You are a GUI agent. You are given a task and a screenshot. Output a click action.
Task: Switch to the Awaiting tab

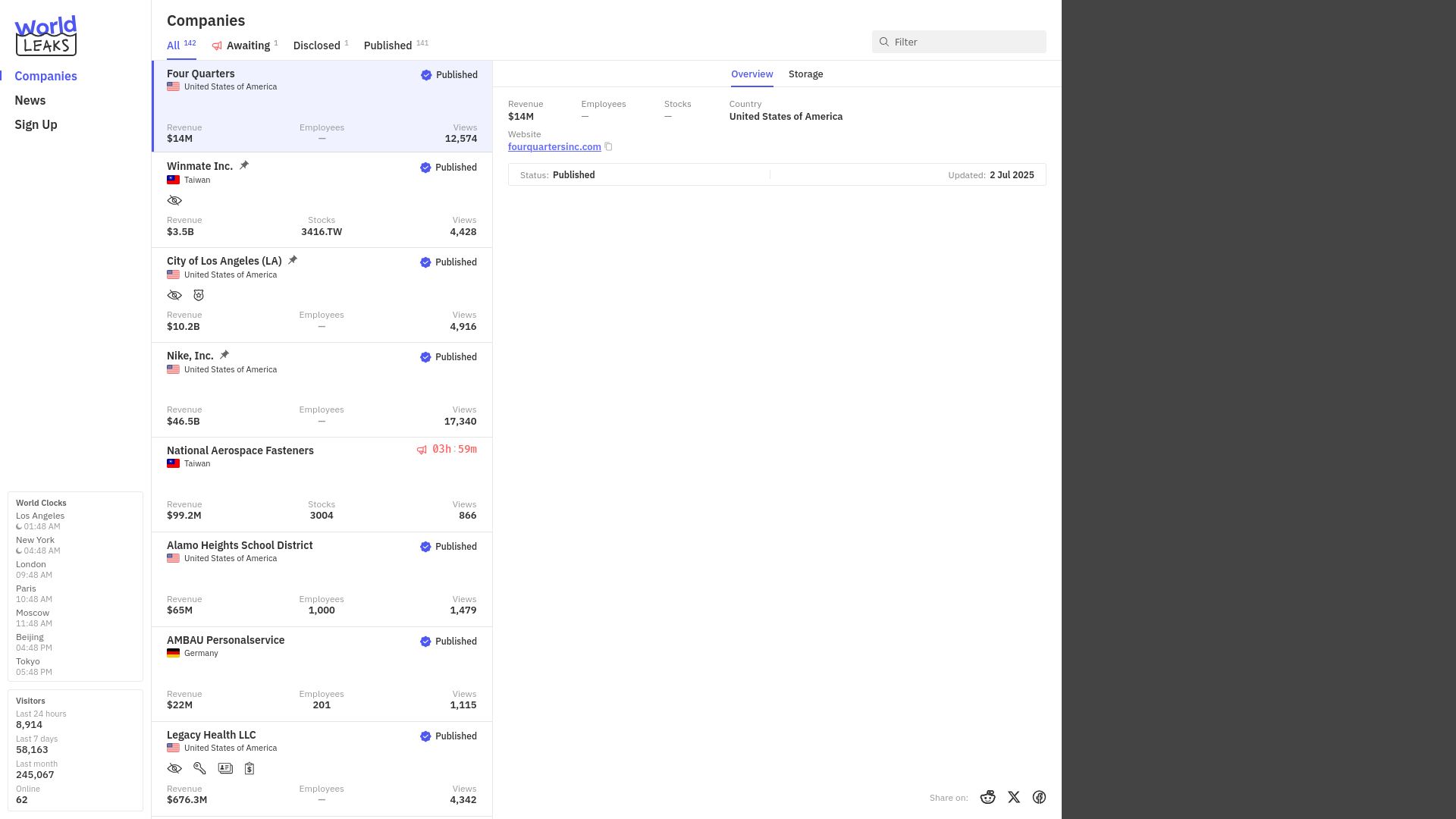pos(245,45)
